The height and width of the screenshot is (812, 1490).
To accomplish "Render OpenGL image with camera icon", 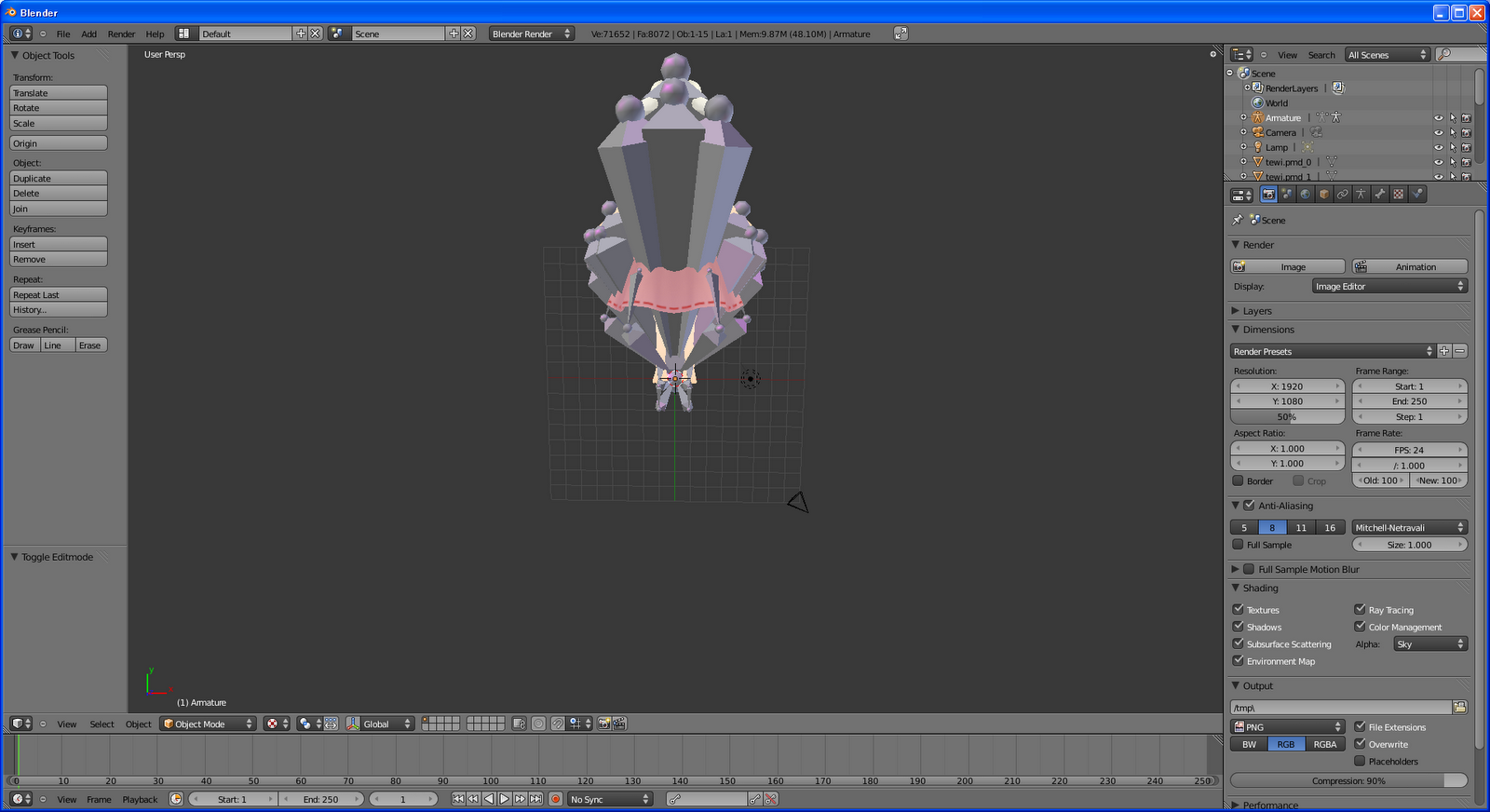I will coord(604,724).
